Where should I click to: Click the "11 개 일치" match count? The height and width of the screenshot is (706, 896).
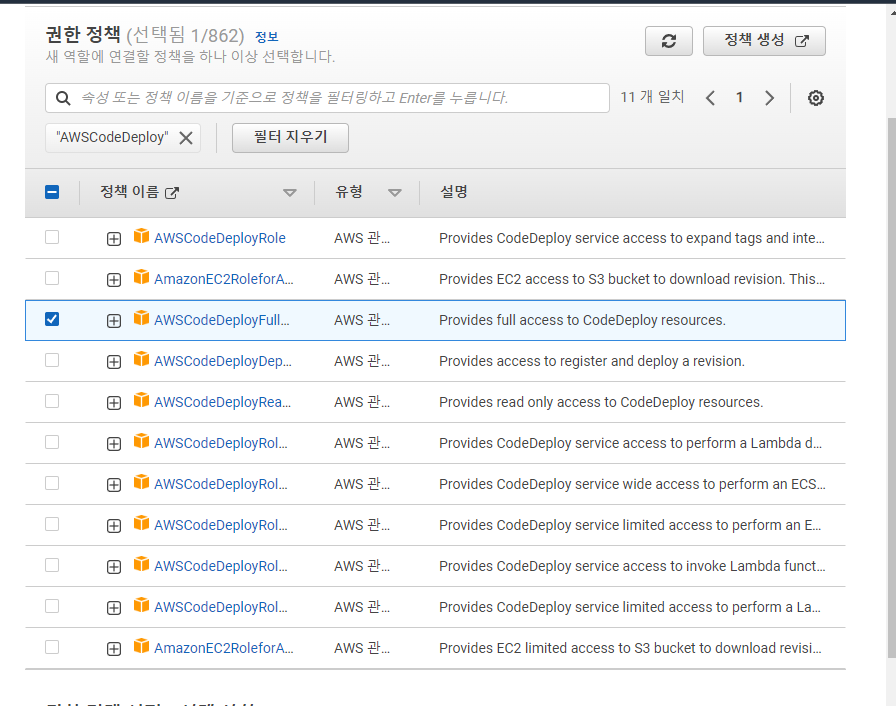652,97
